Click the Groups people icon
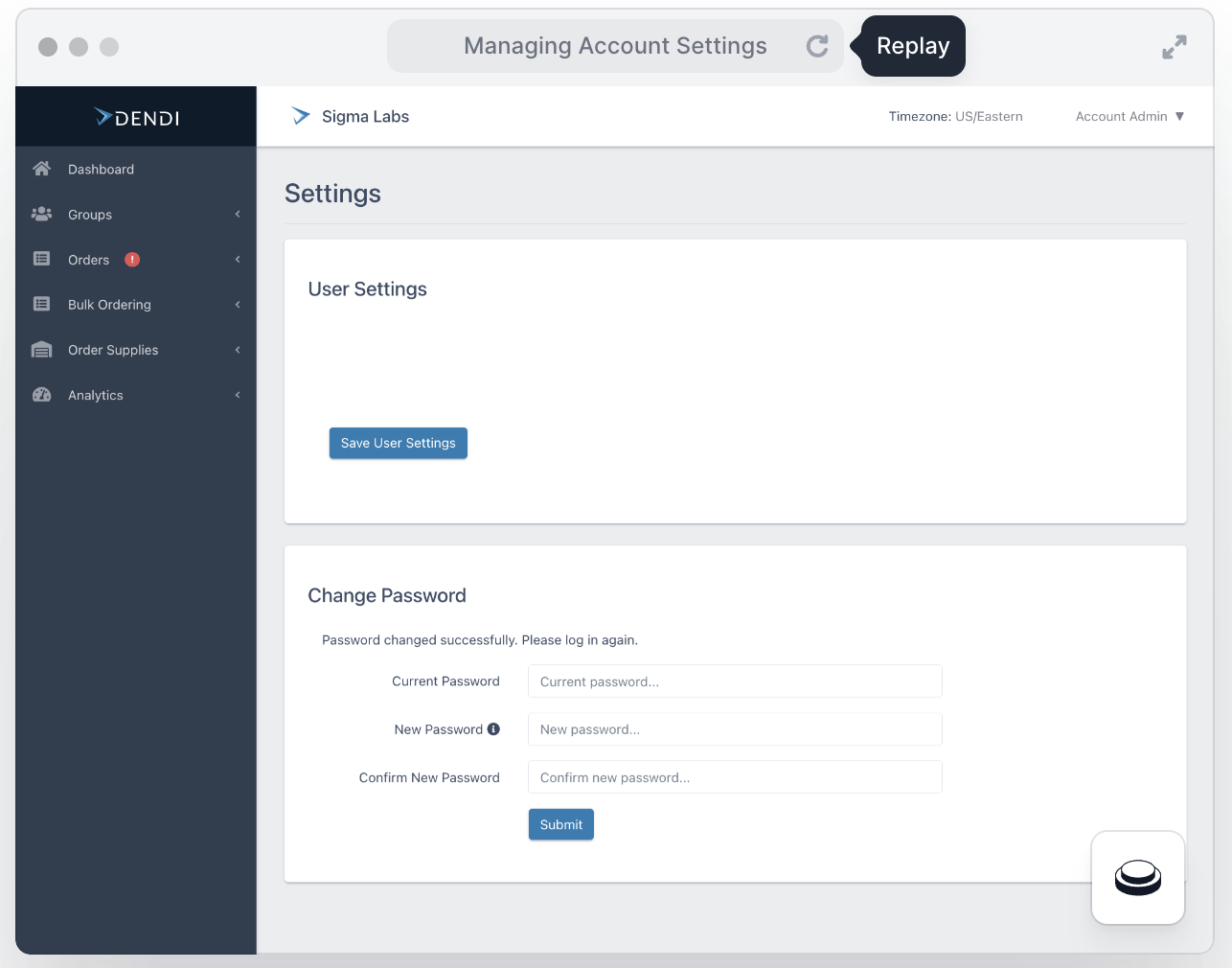This screenshot has width=1232, height=968. coord(41,214)
